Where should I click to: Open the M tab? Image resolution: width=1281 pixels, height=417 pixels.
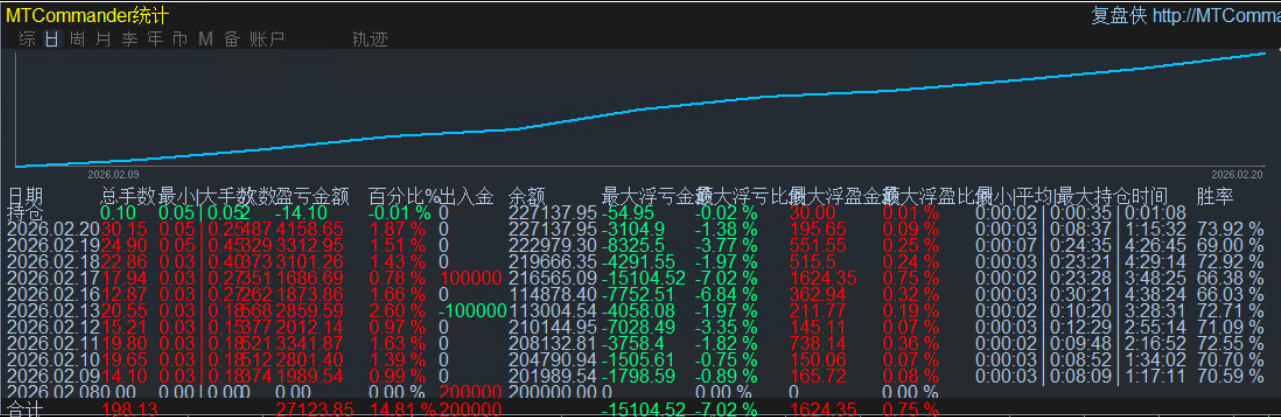[x=206, y=39]
